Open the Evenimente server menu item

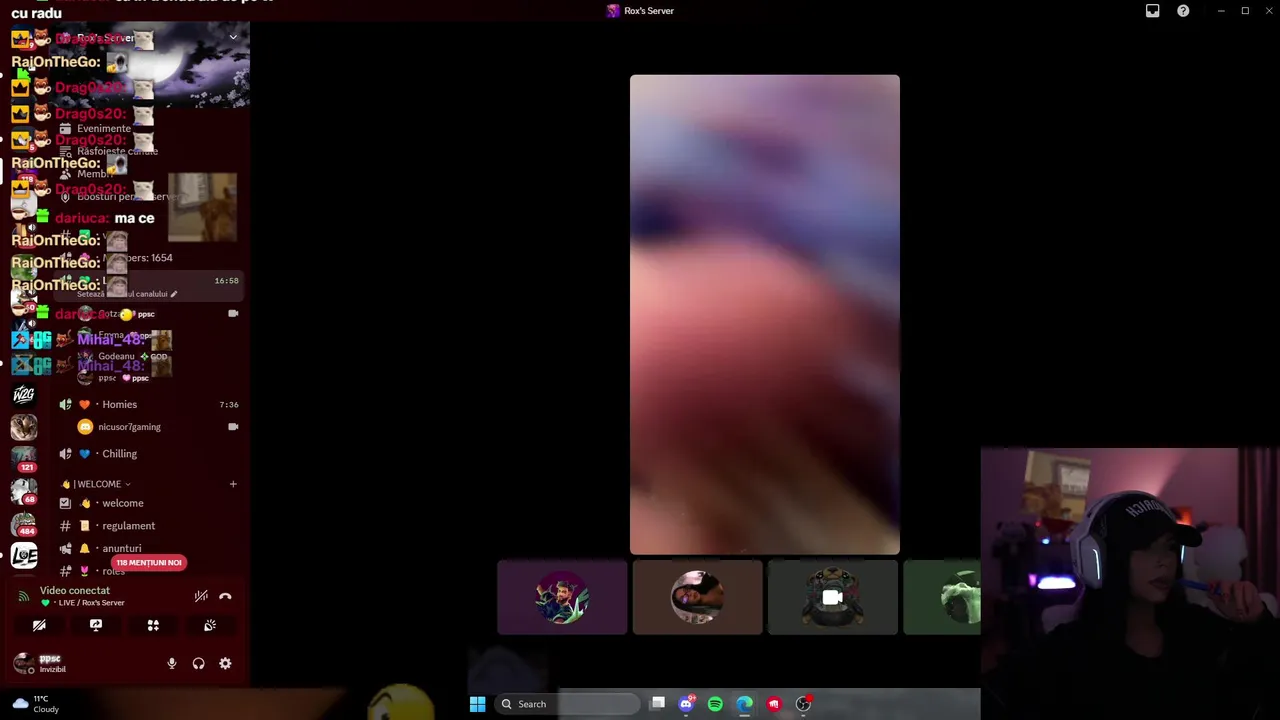point(104,129)
